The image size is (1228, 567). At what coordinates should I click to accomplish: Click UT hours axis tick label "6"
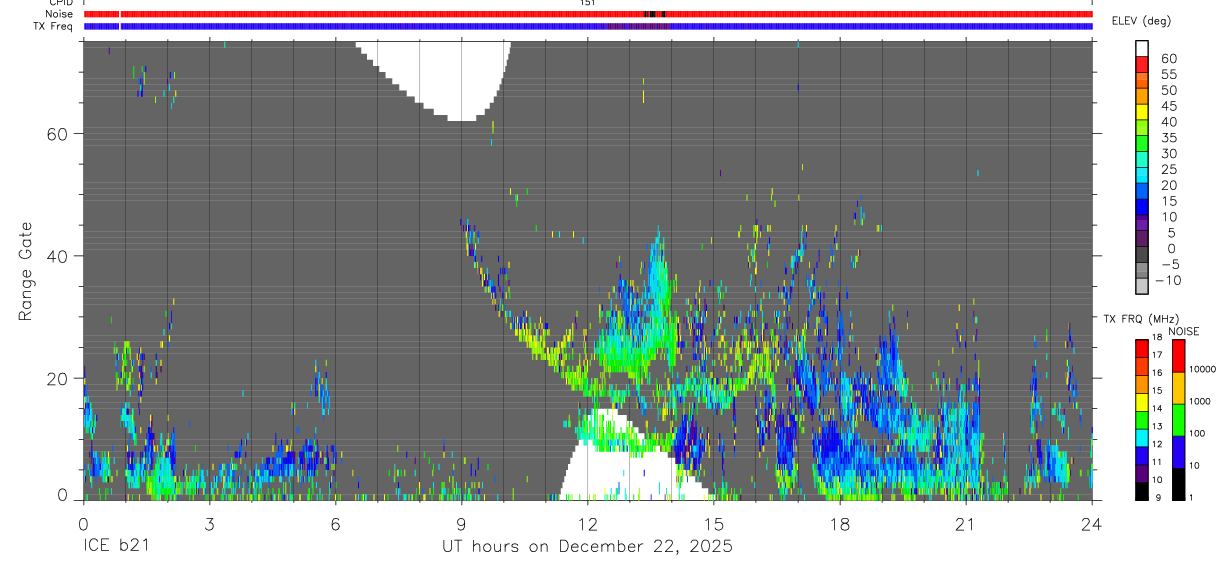click(335, 523)
